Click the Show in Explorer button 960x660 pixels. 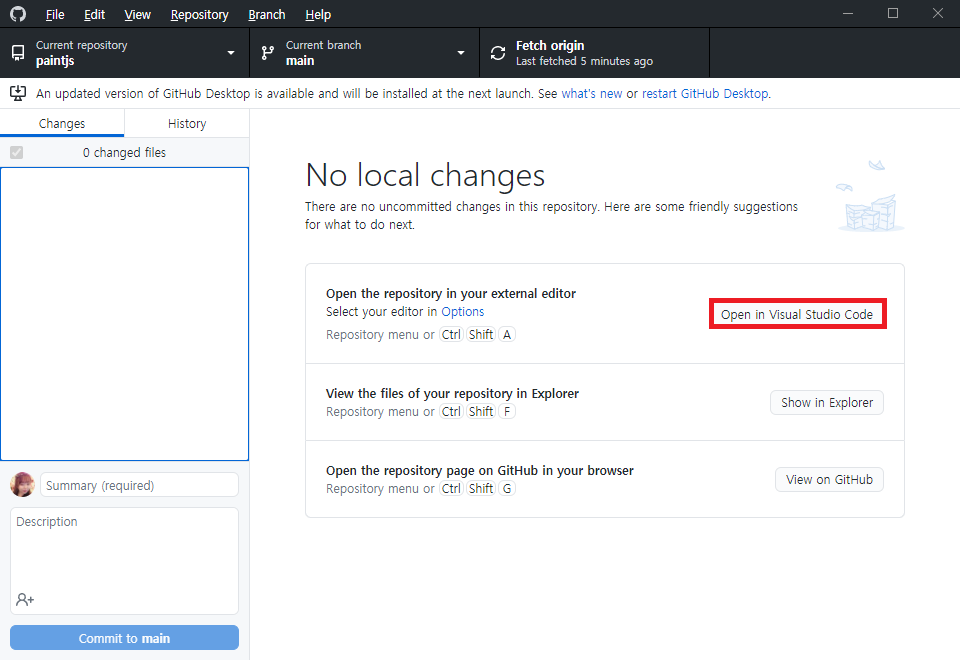coord(827,402)
